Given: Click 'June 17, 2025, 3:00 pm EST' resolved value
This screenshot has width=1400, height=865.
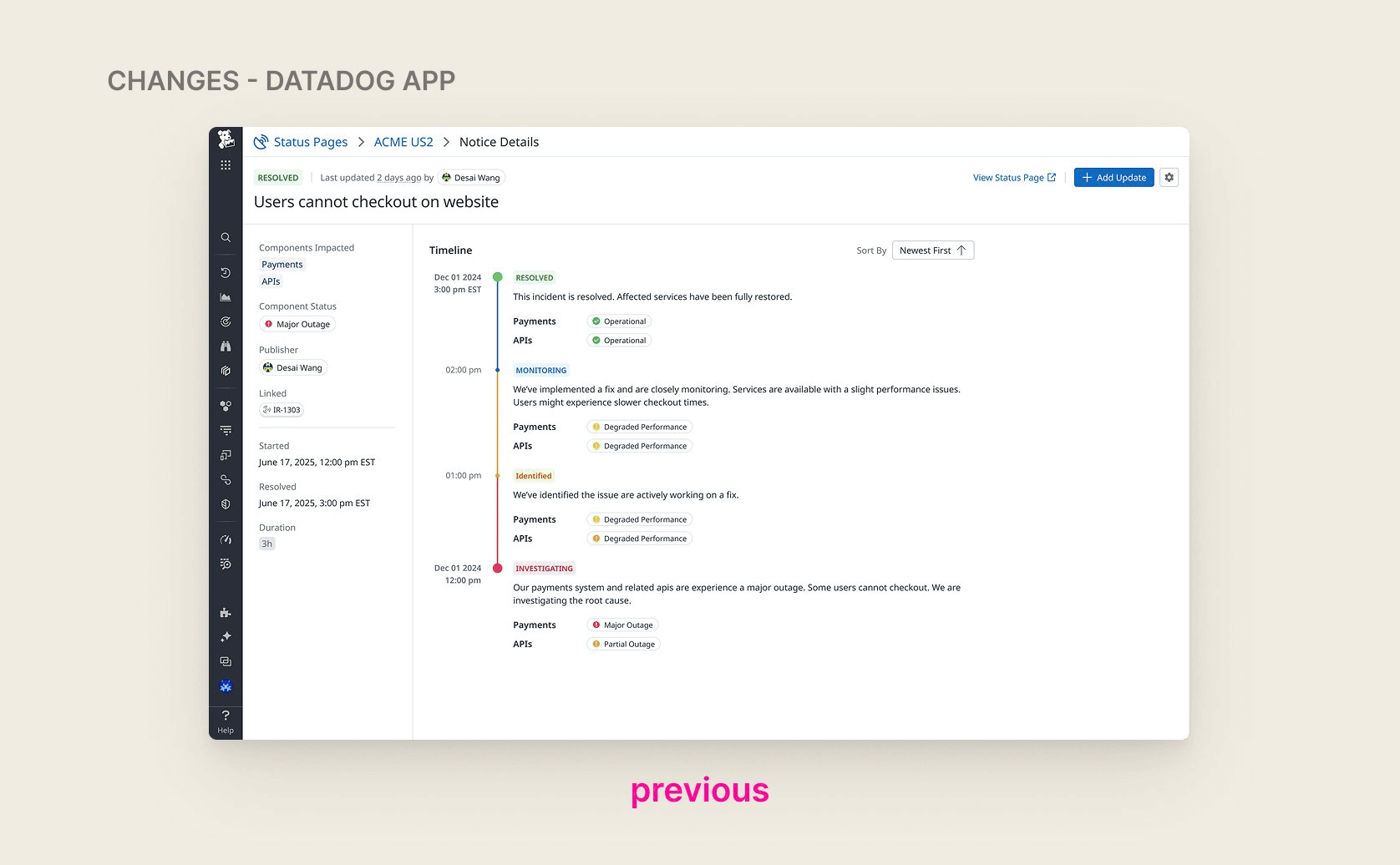Looking at the screenshot, I should [x=314, y=503].
